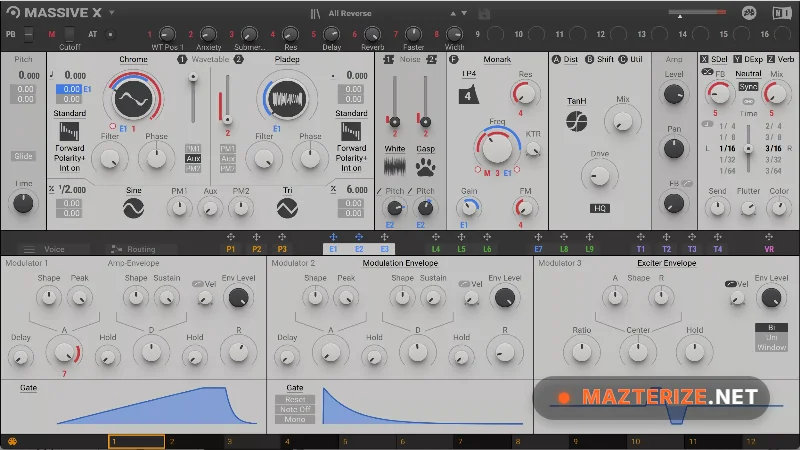
Task: Select Aux routing for oscillator one
Action: pyautogui.click(x=193, y=158)
